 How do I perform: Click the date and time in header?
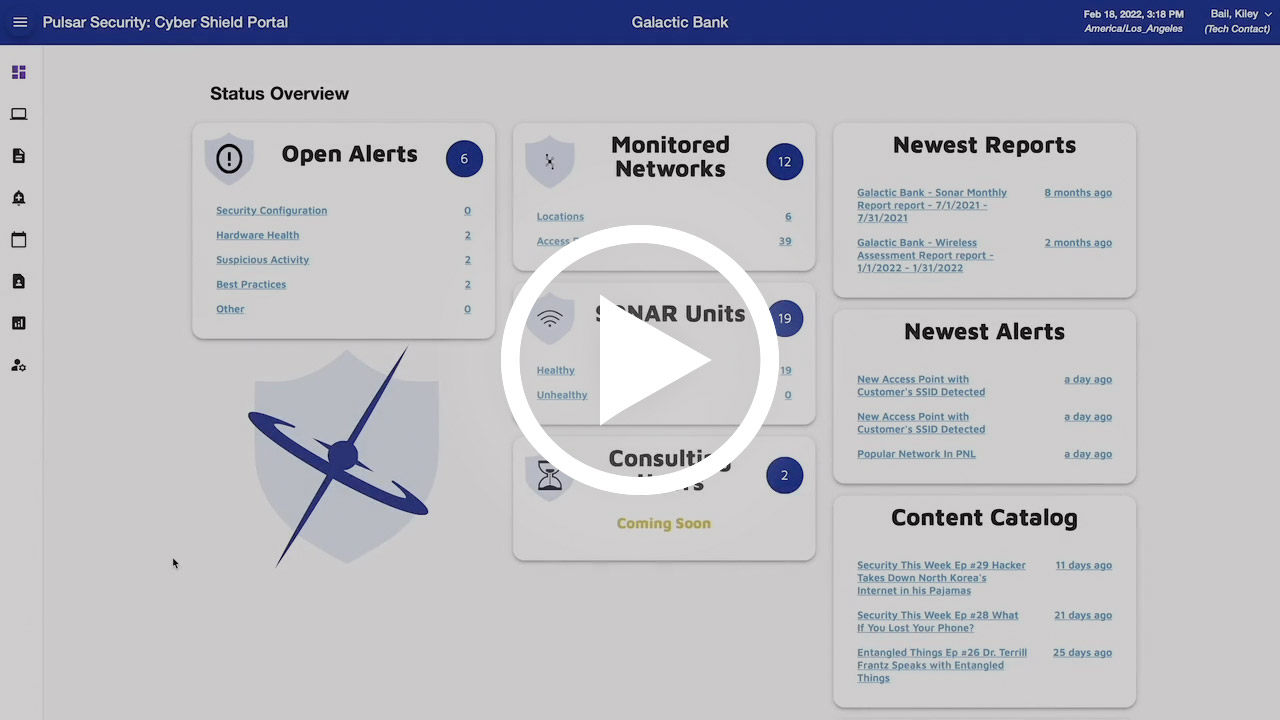pos(1134,21)
